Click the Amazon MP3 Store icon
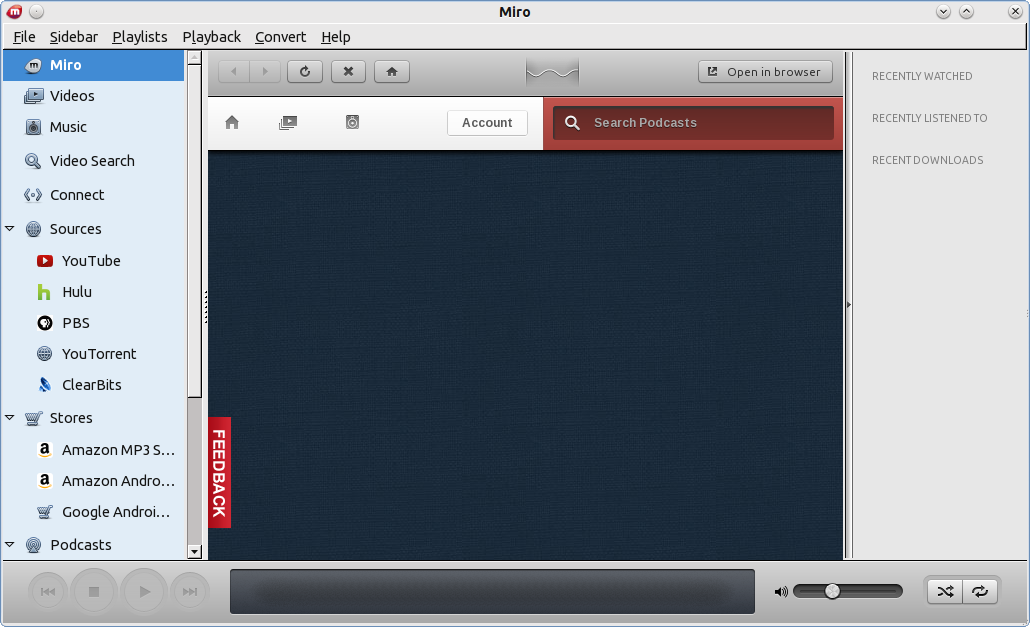 point(44,450)
